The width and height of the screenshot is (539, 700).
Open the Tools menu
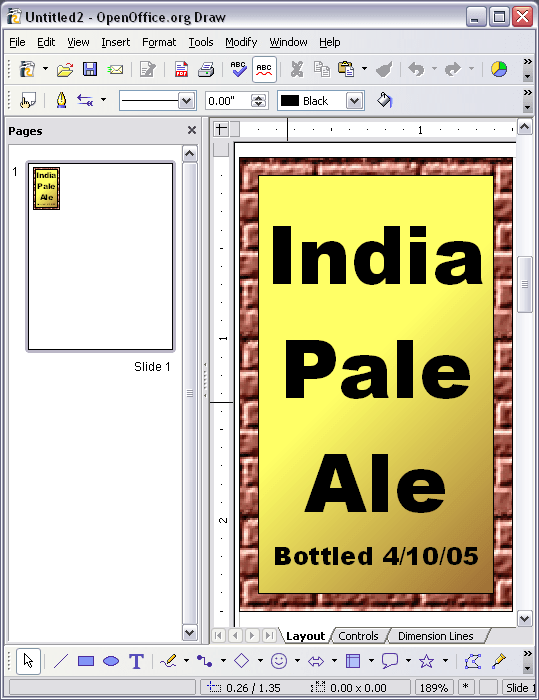(201, 42)
